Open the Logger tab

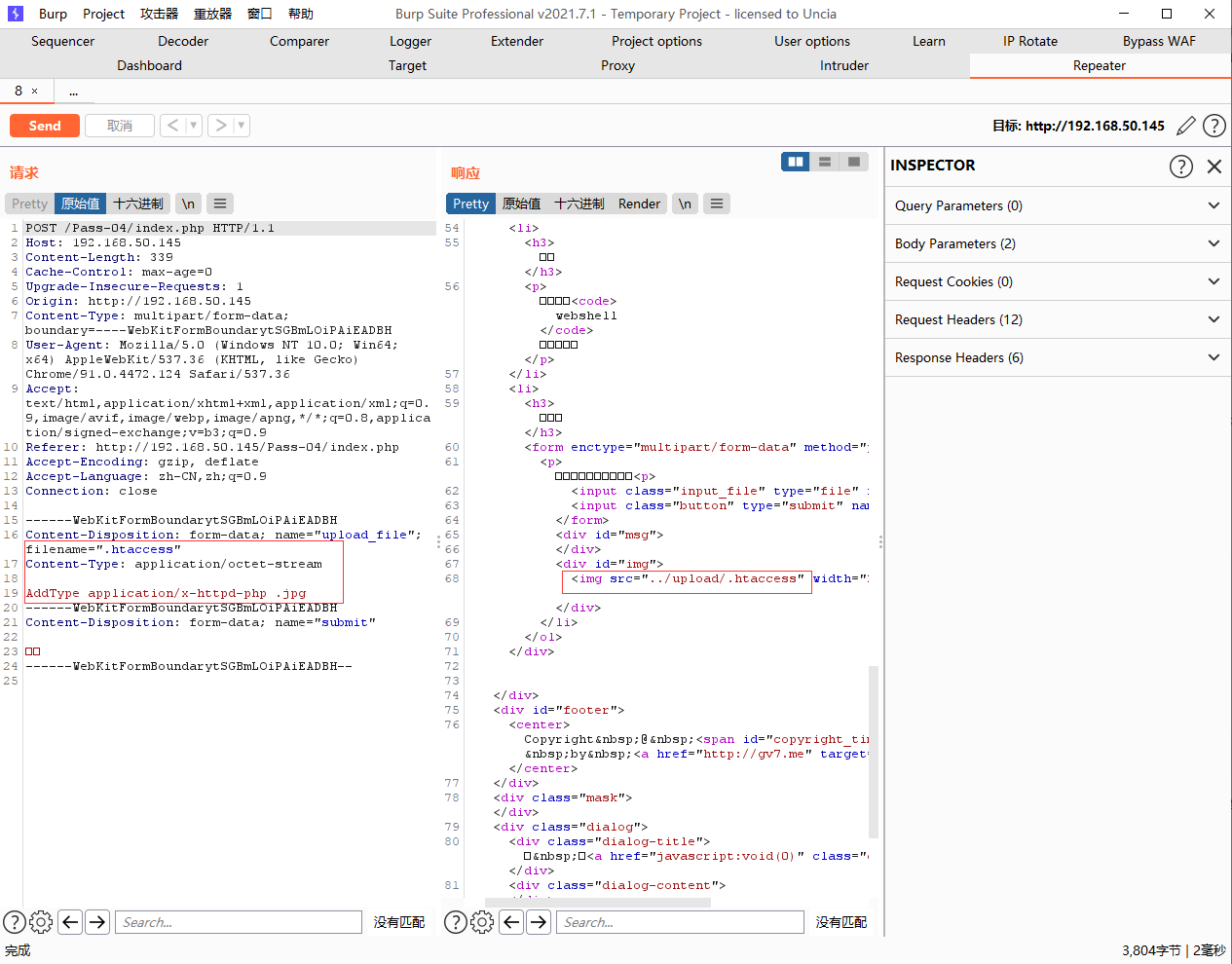coord(411,41)
